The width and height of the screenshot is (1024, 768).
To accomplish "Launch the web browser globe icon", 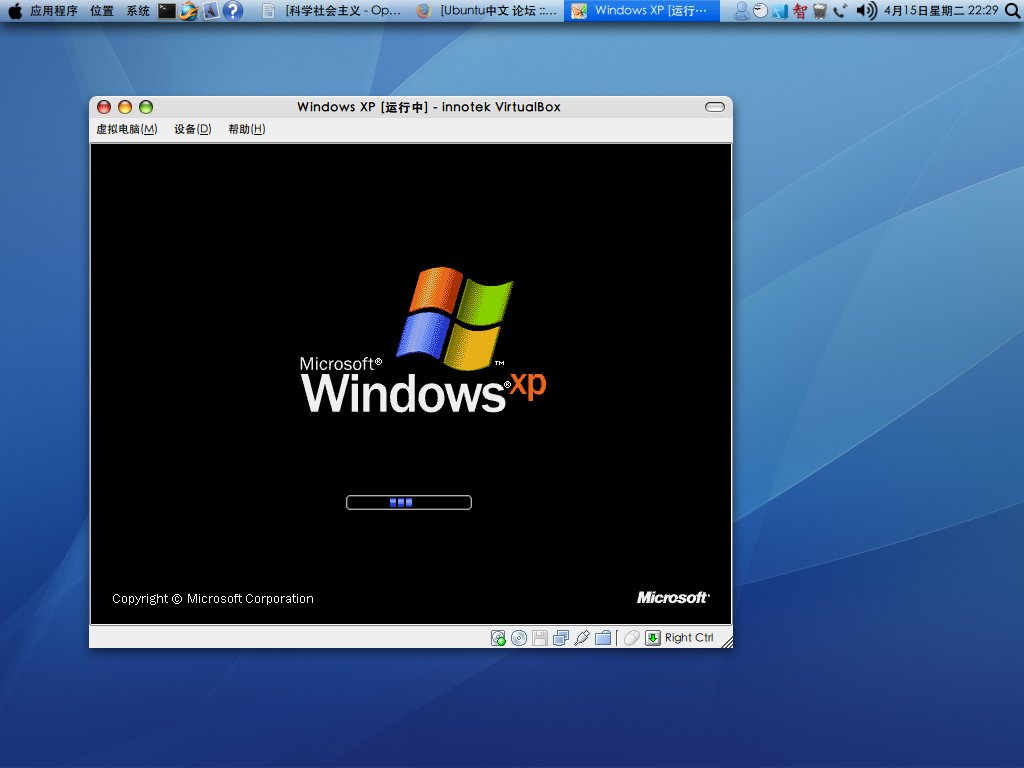I will (x=189, y=11).
